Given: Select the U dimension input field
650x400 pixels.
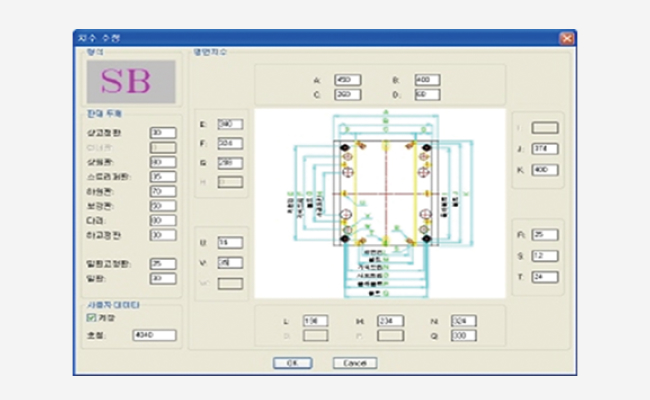Looking at the screenshot, I should (230, 243).
